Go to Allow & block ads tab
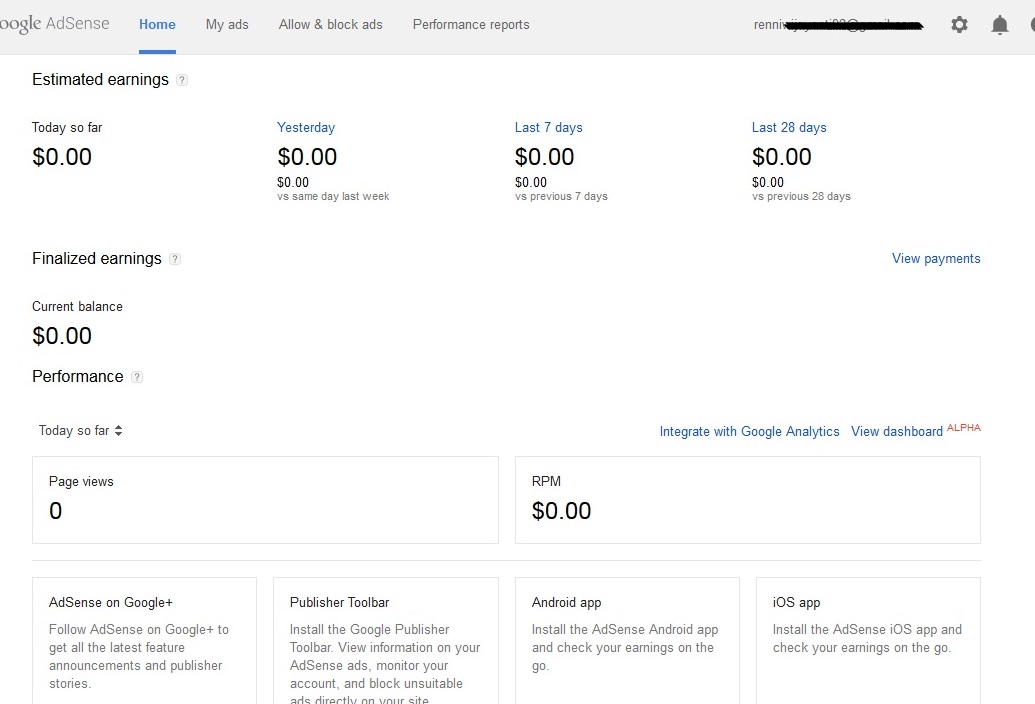 click(330, 25)
